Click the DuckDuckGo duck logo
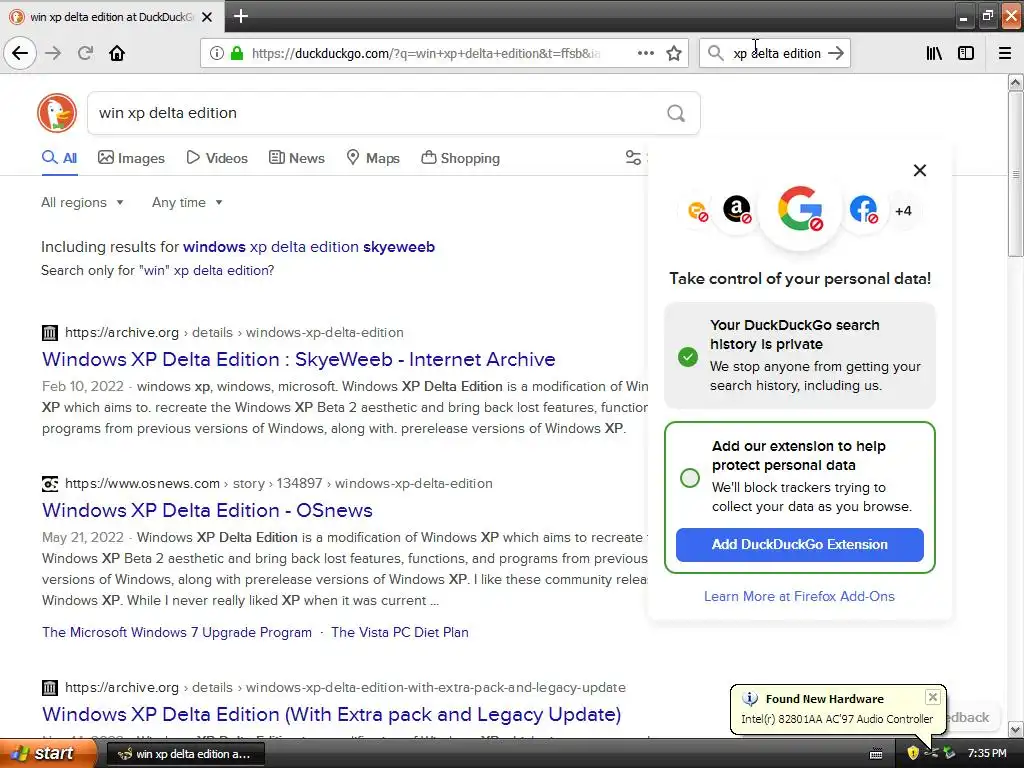This screenshot has height=768, width=1024. point(57,113)
